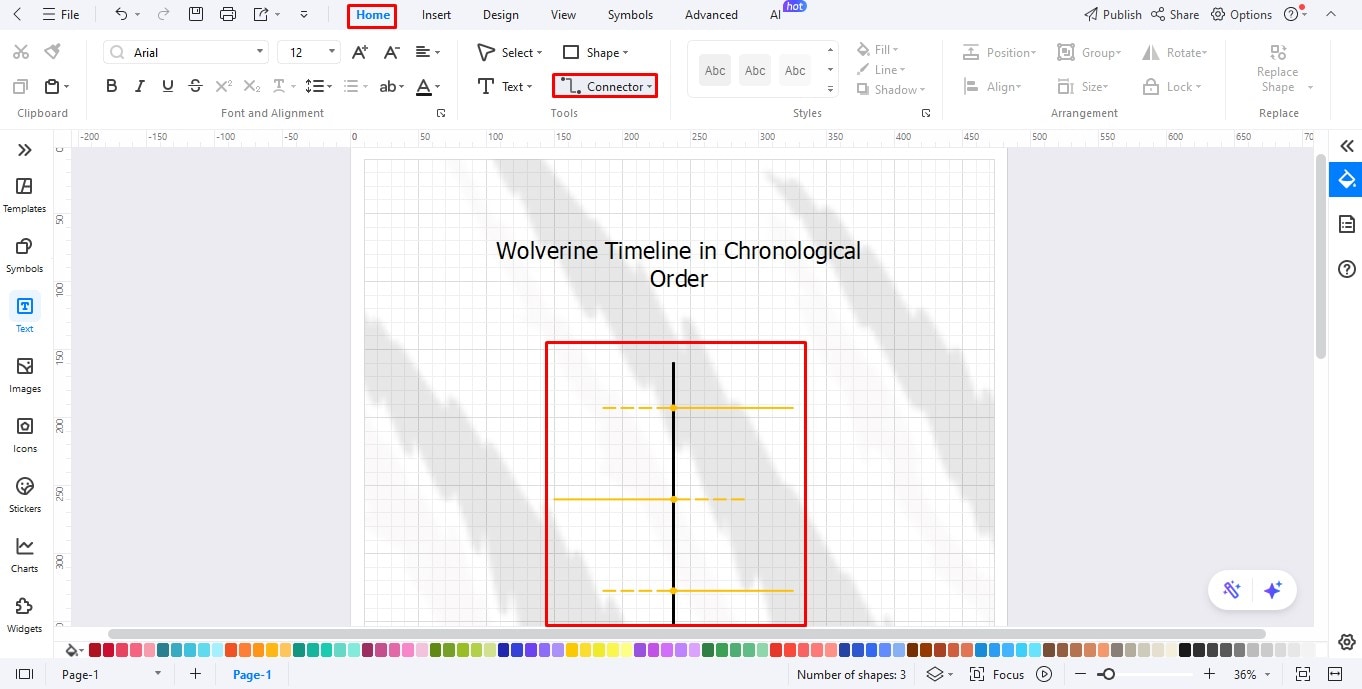This screenshot has height=689, width=1362.
Task: Click the Wolverine Timeline title text
Action: tap(678, 264)
